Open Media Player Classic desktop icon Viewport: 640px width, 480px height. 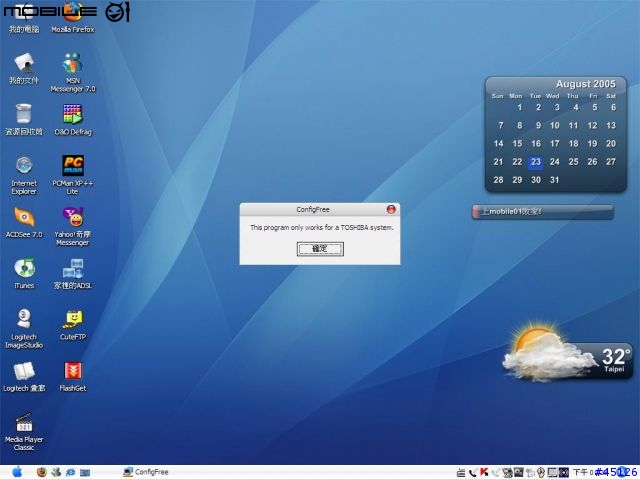24,431
